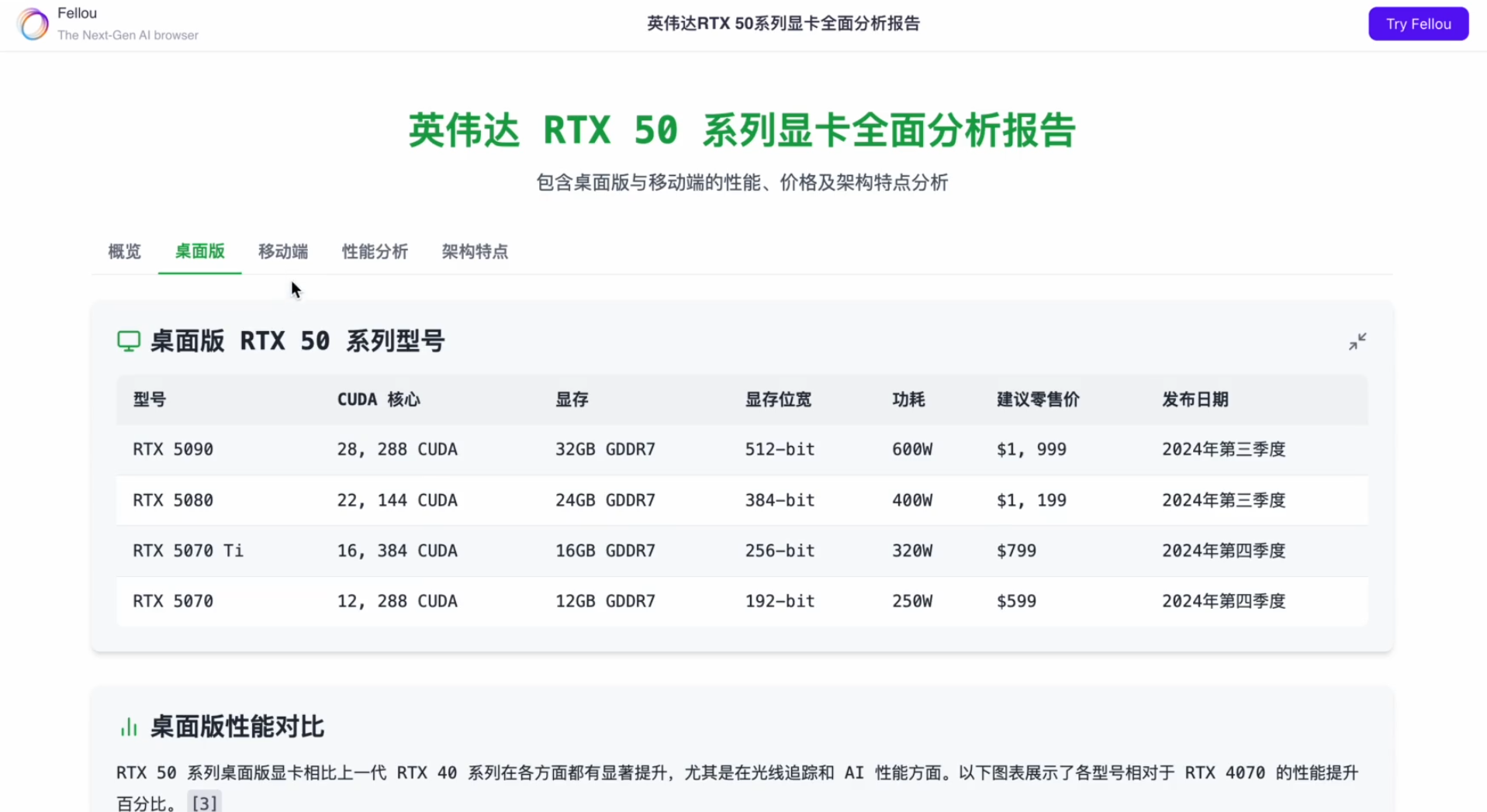
Task: Click the 320W power cell
Action: pyautogui.click(x=912, y=551)
